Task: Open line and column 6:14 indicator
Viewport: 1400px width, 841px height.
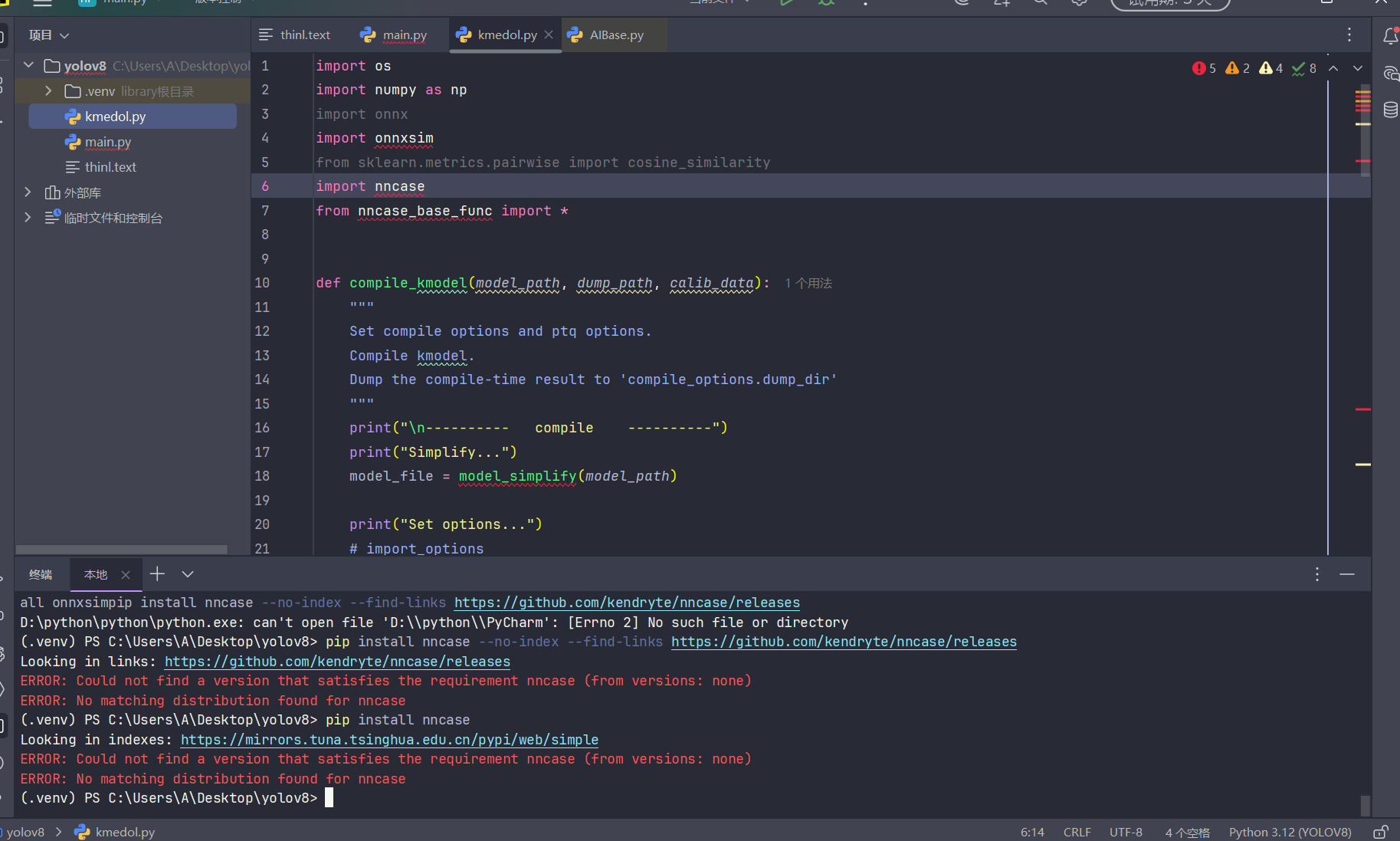Action: click(1032, 832)
